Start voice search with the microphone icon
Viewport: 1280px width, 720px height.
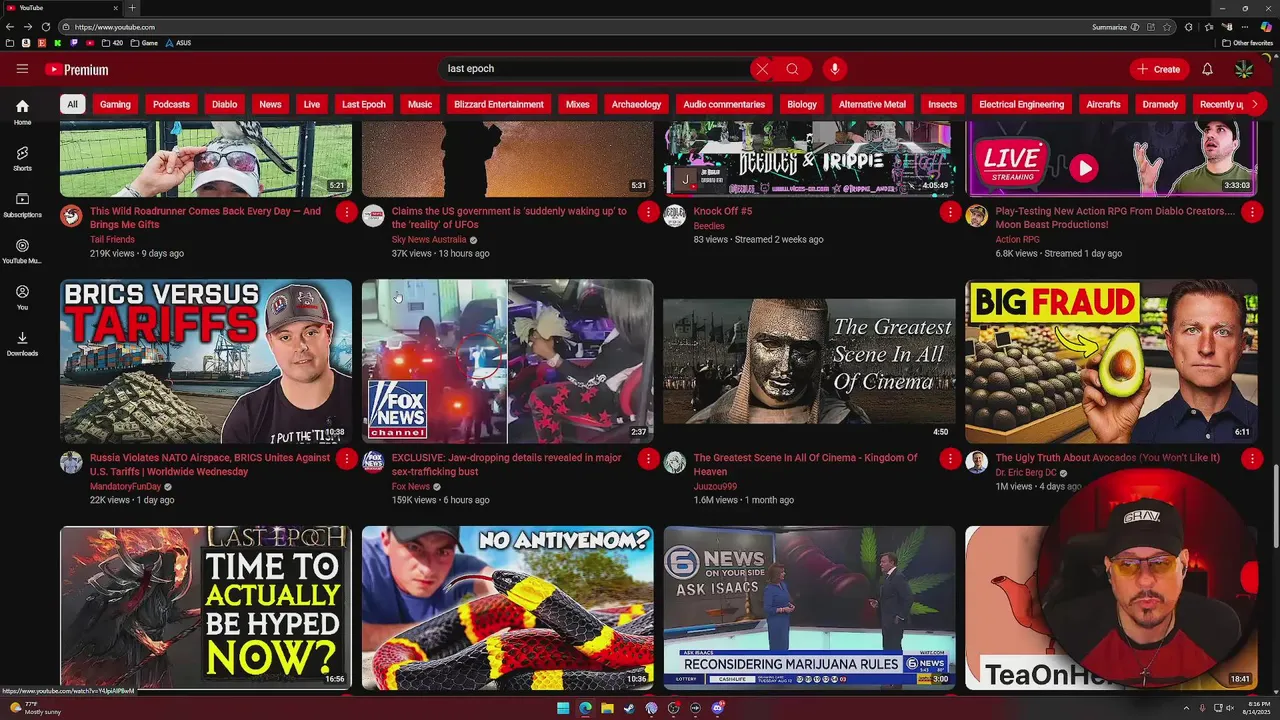(x=834, y=69)
